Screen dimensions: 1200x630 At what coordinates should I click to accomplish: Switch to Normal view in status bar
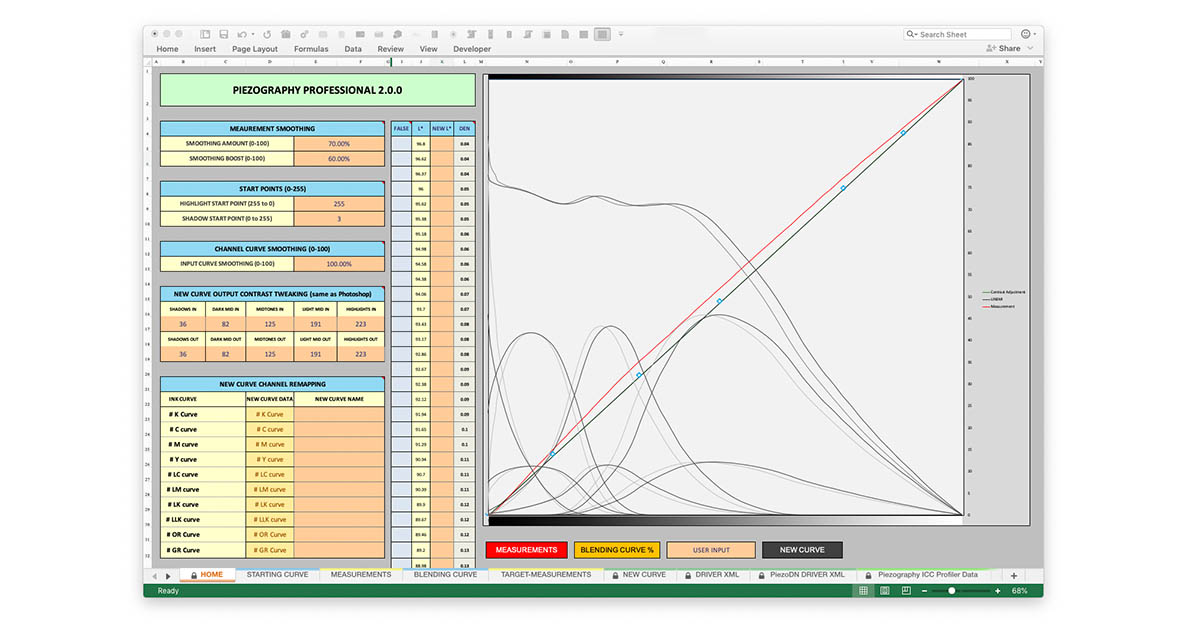863,591
